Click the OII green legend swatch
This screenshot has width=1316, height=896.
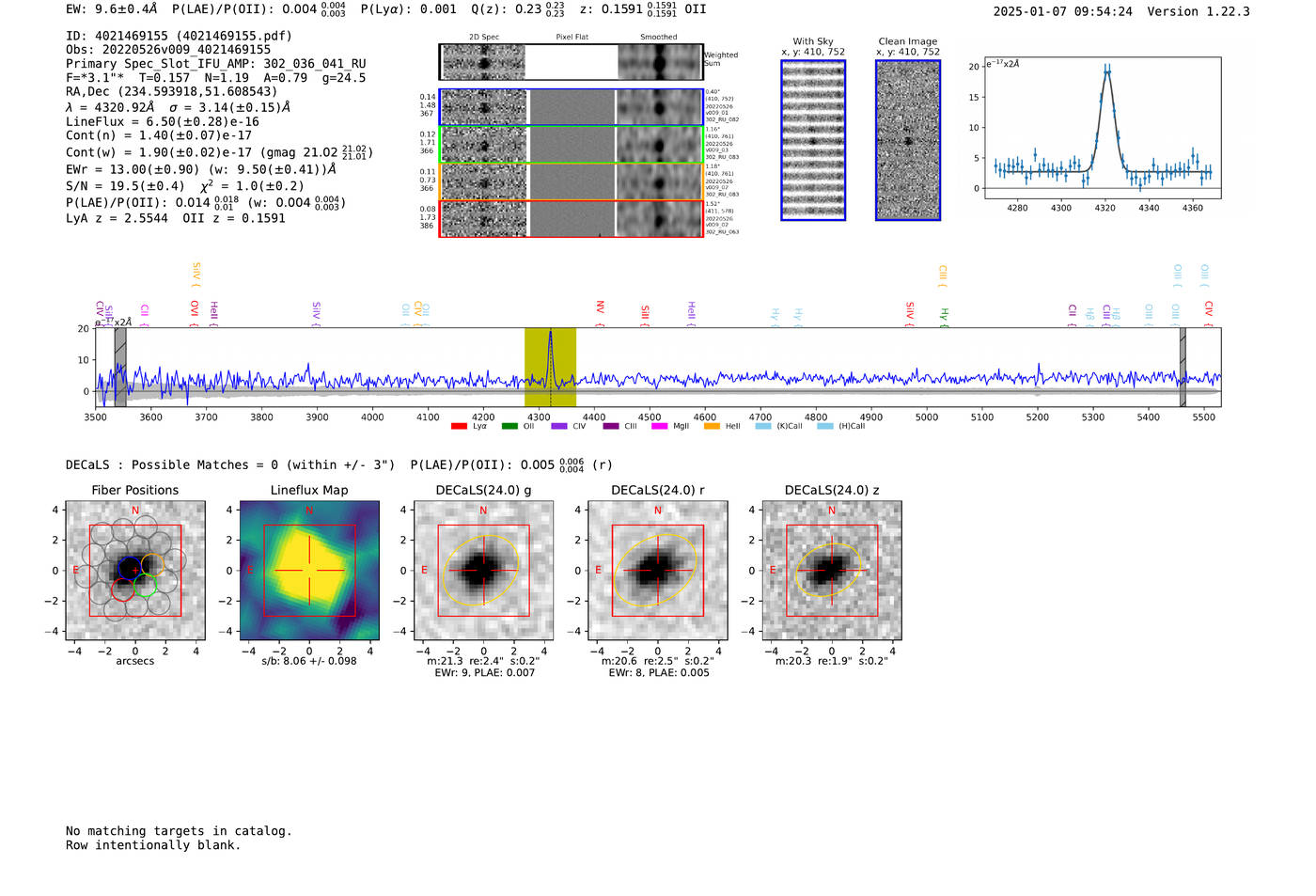[x=509, y=426]
